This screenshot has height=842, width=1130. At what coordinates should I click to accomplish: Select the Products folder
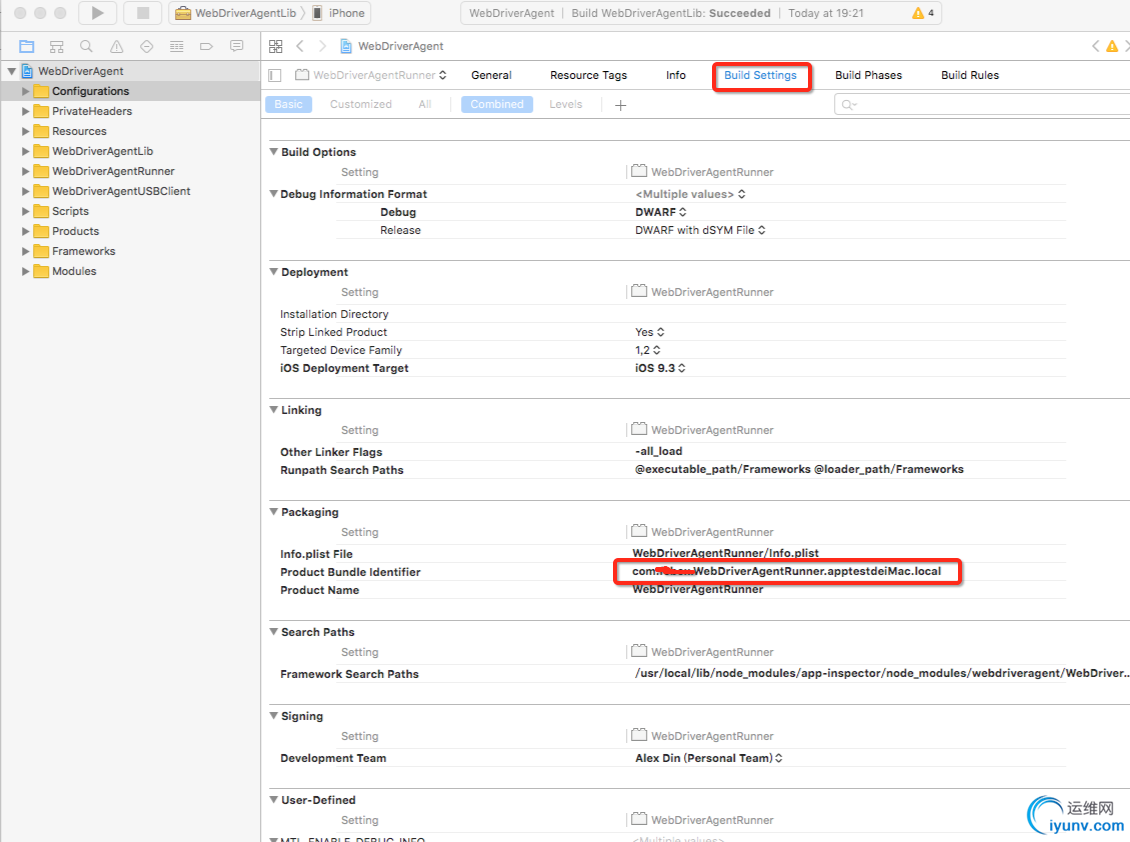point(75,231)
